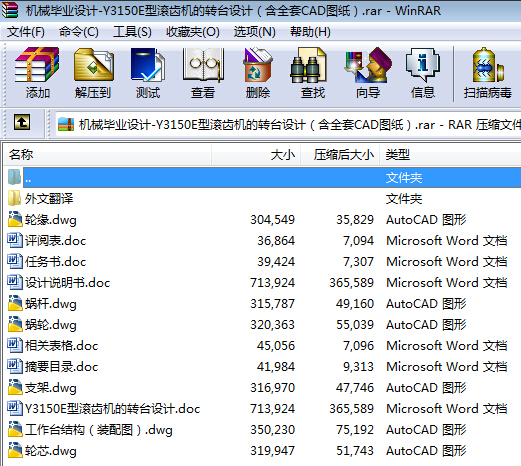Viewport: 521px width, 466px height.
Task: Click the 蜗轮.dwg file icon
Action: (x=14, y=324)
